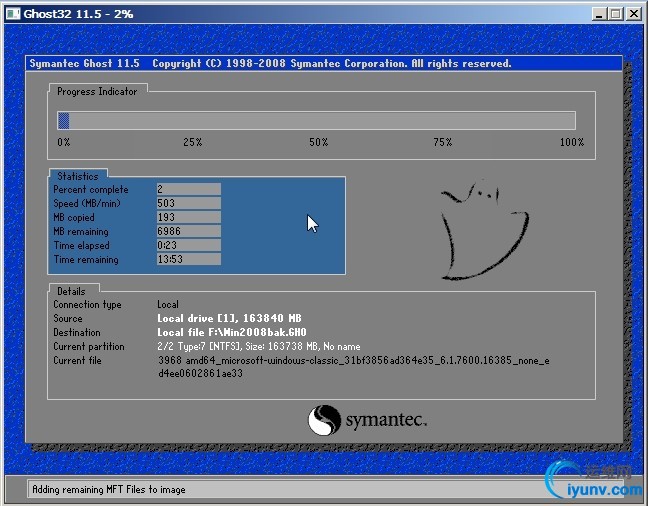Select the Time elapsed value 0:23
This screenshot has height=506, width=648.
coord(188,245)
